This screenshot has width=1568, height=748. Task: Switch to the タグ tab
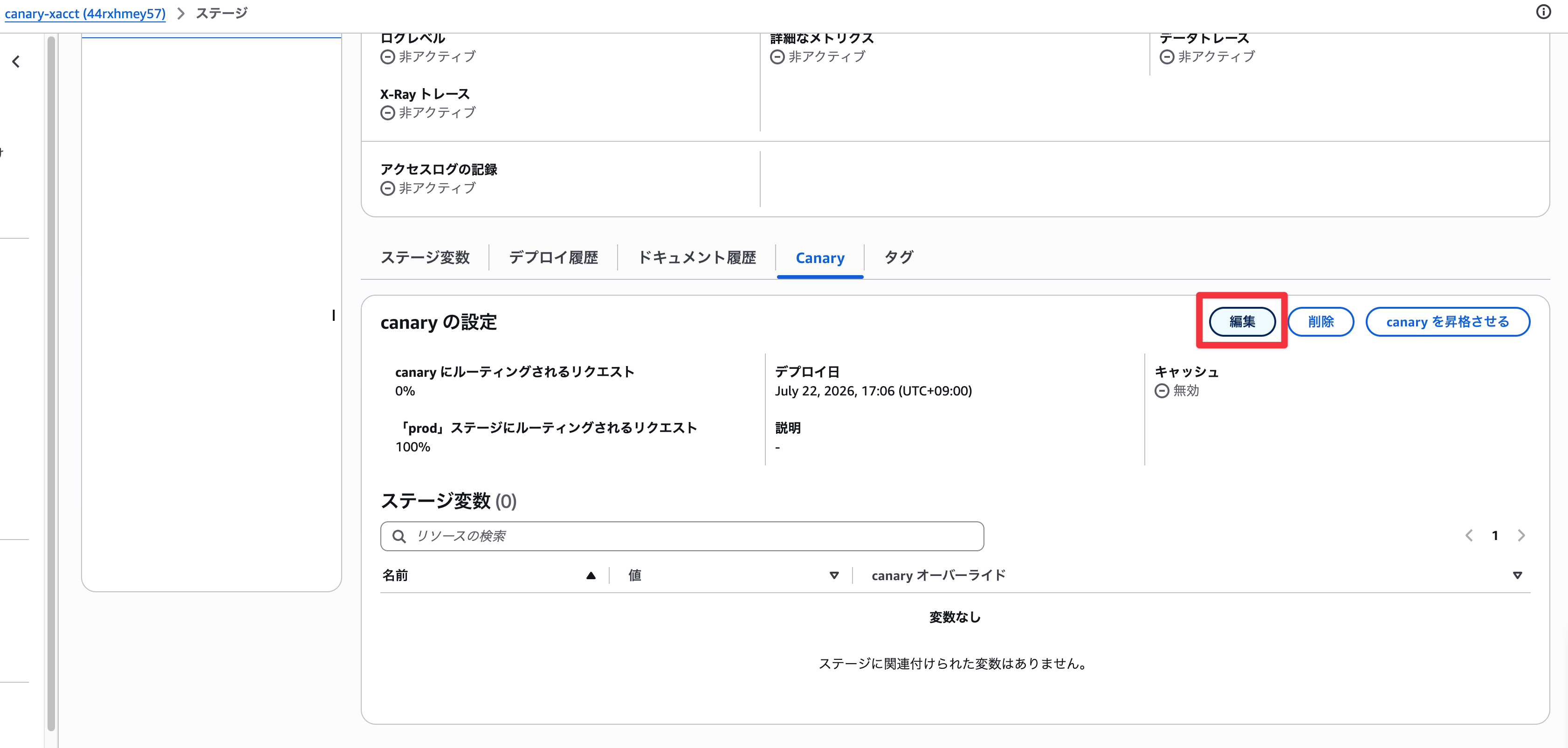[899, 258]
